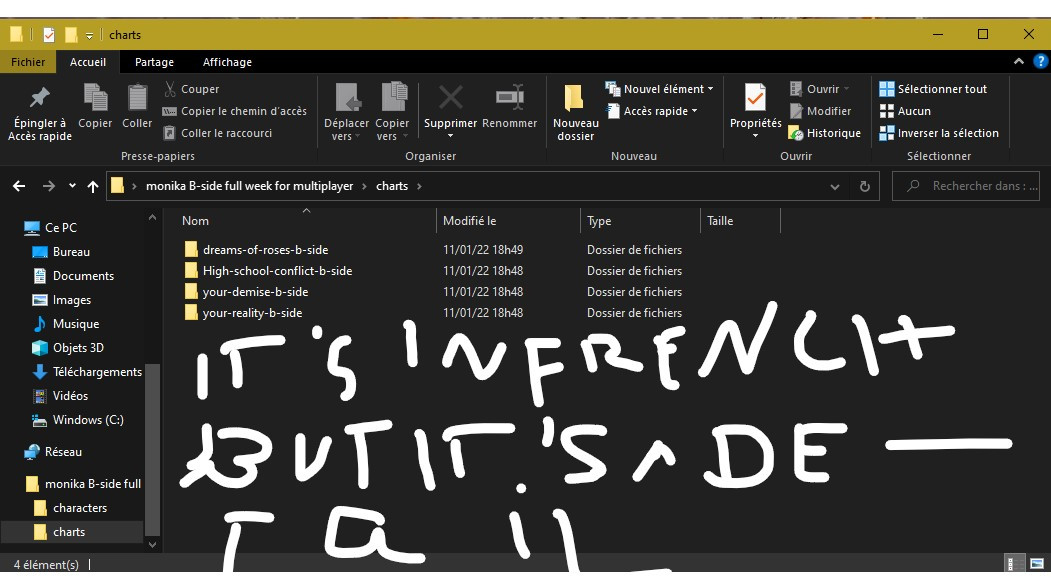Click the Historique icon

click(x=796, y=133)
